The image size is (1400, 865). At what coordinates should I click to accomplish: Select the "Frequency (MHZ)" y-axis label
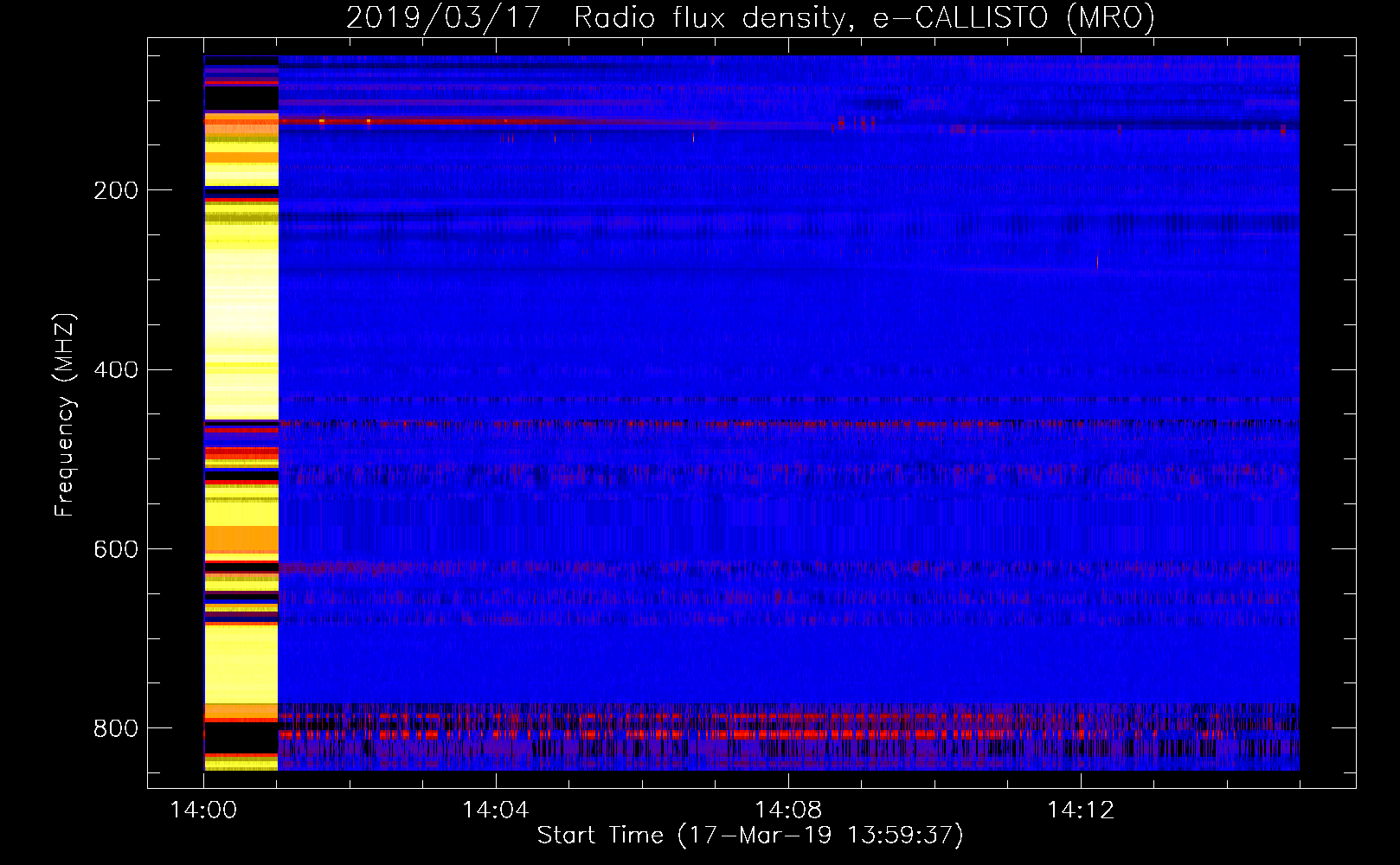coord(65,414)
